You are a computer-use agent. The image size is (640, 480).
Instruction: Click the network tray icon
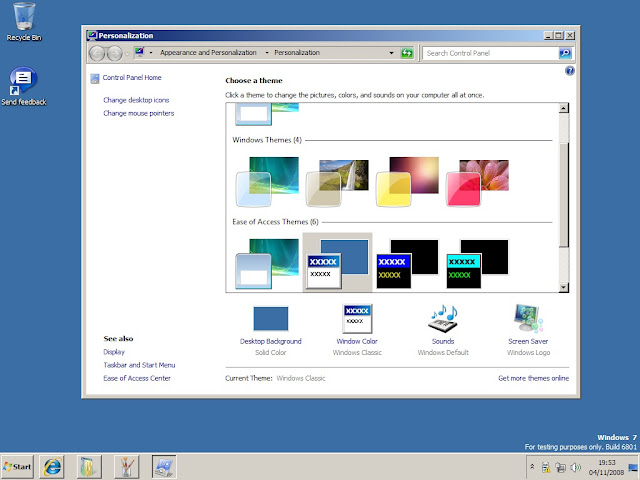coord(561,467)
